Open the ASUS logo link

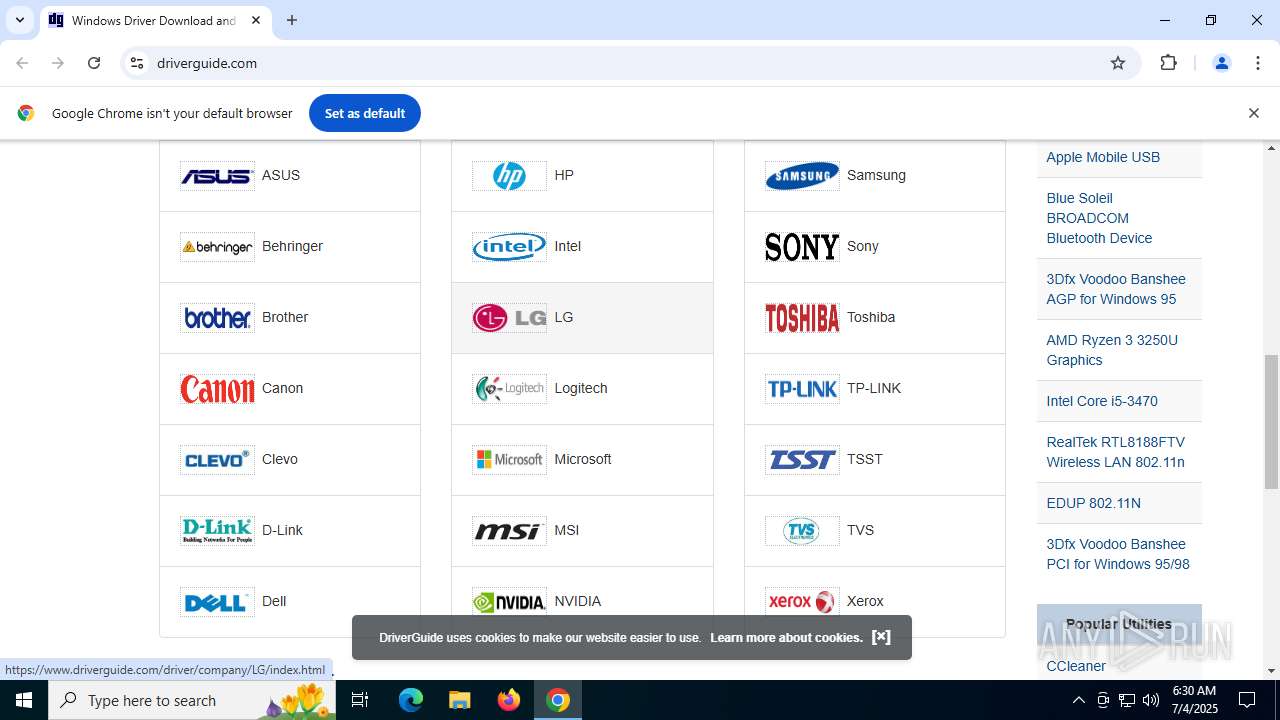click(x=217, y=176)
